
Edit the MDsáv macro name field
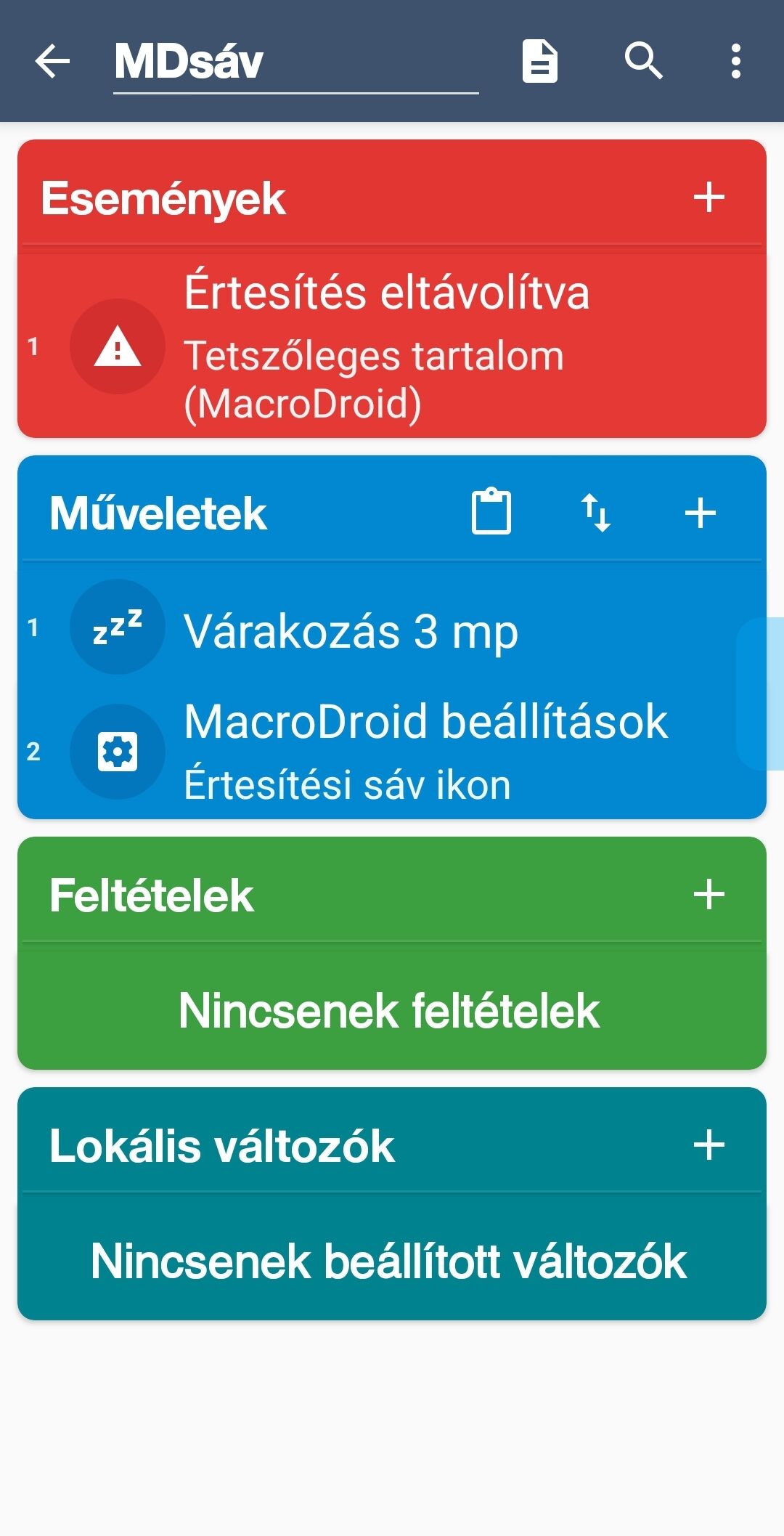click(295, 62)
